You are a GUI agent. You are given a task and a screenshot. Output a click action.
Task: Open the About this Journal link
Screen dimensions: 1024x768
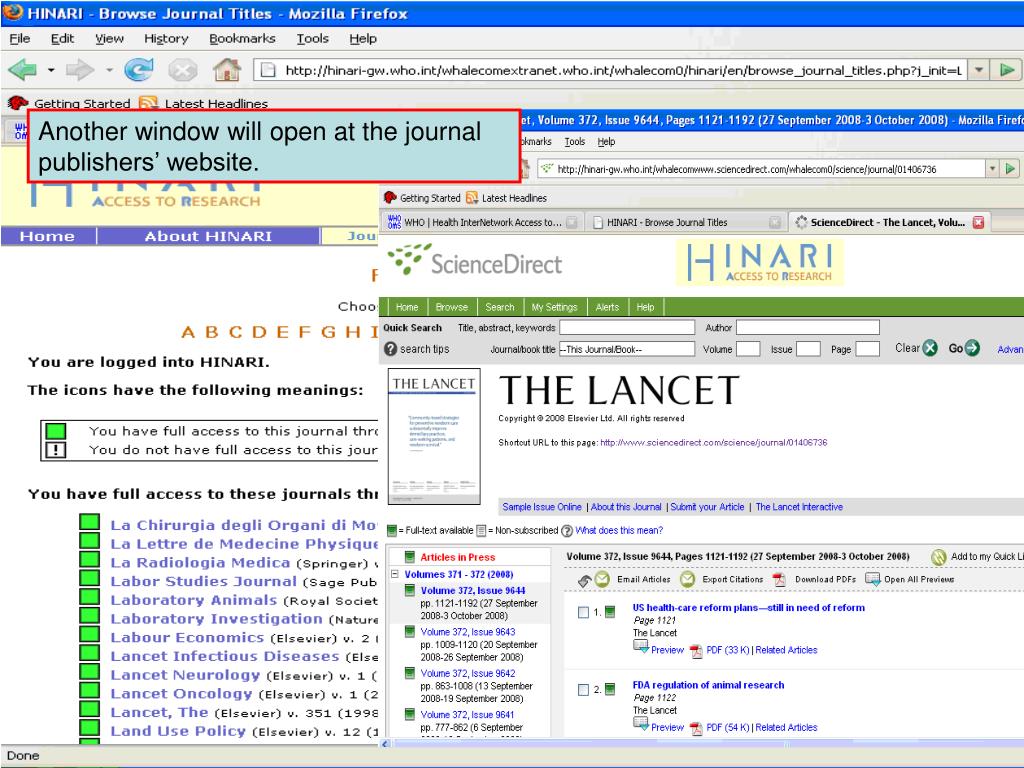pyautogui.click(x=626, y=507)
